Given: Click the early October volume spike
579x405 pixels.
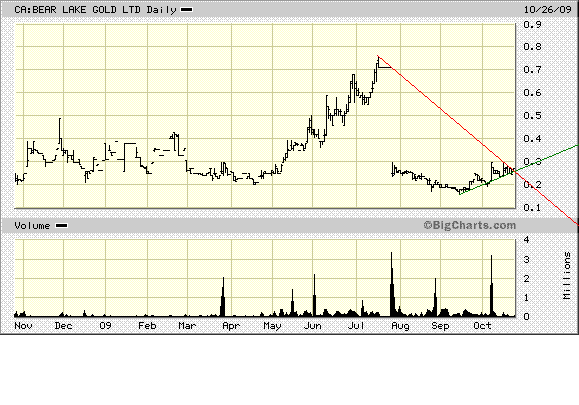Looking at the screenshot, I should click(x=491, y=286).
